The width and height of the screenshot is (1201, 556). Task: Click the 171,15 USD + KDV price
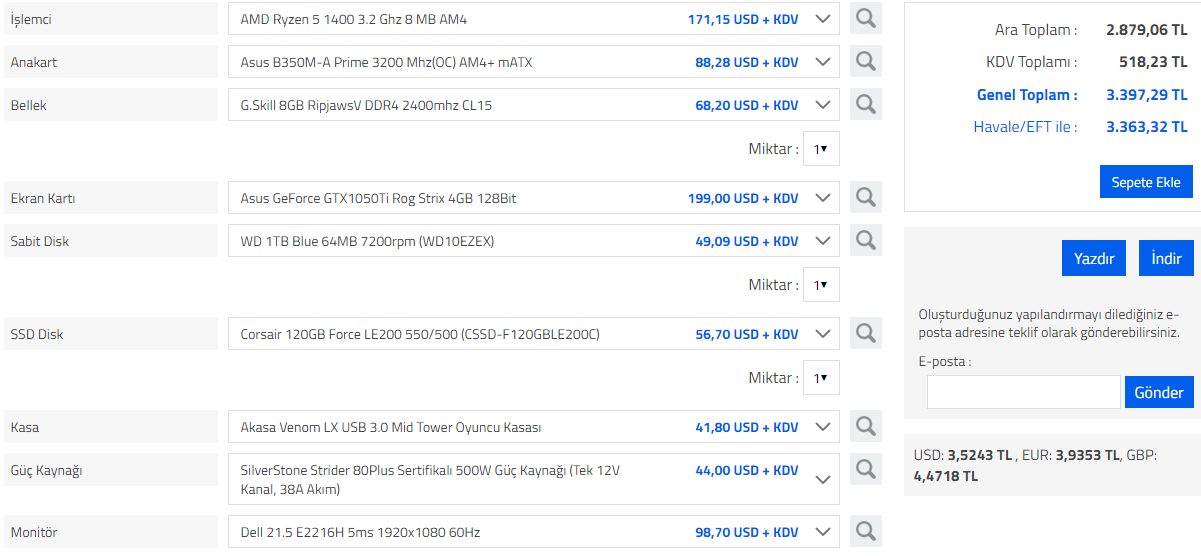click(x=743, y=19)
